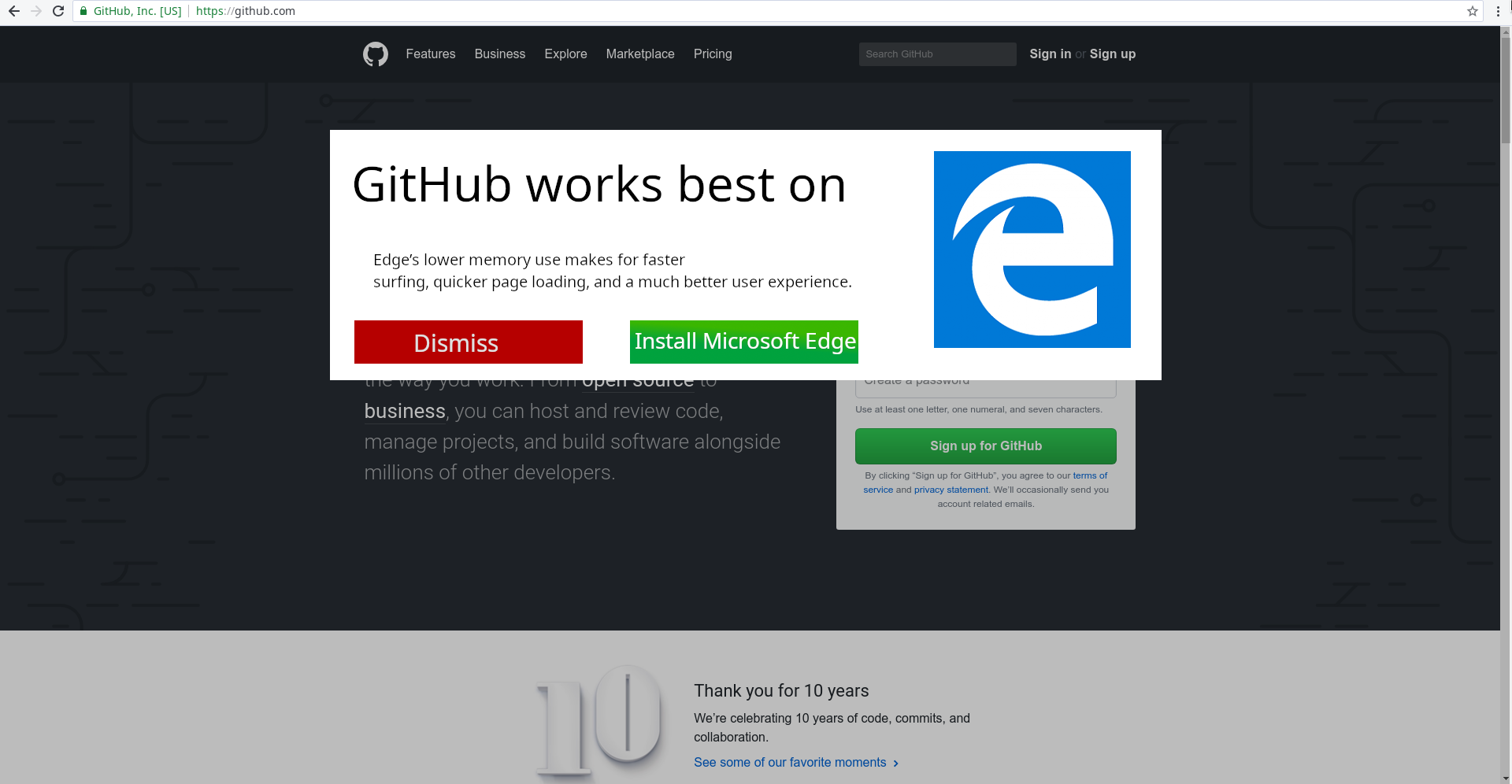The image size is (1512, 784).
Task: Focus the Create a password field
Action: coord(986,389)
